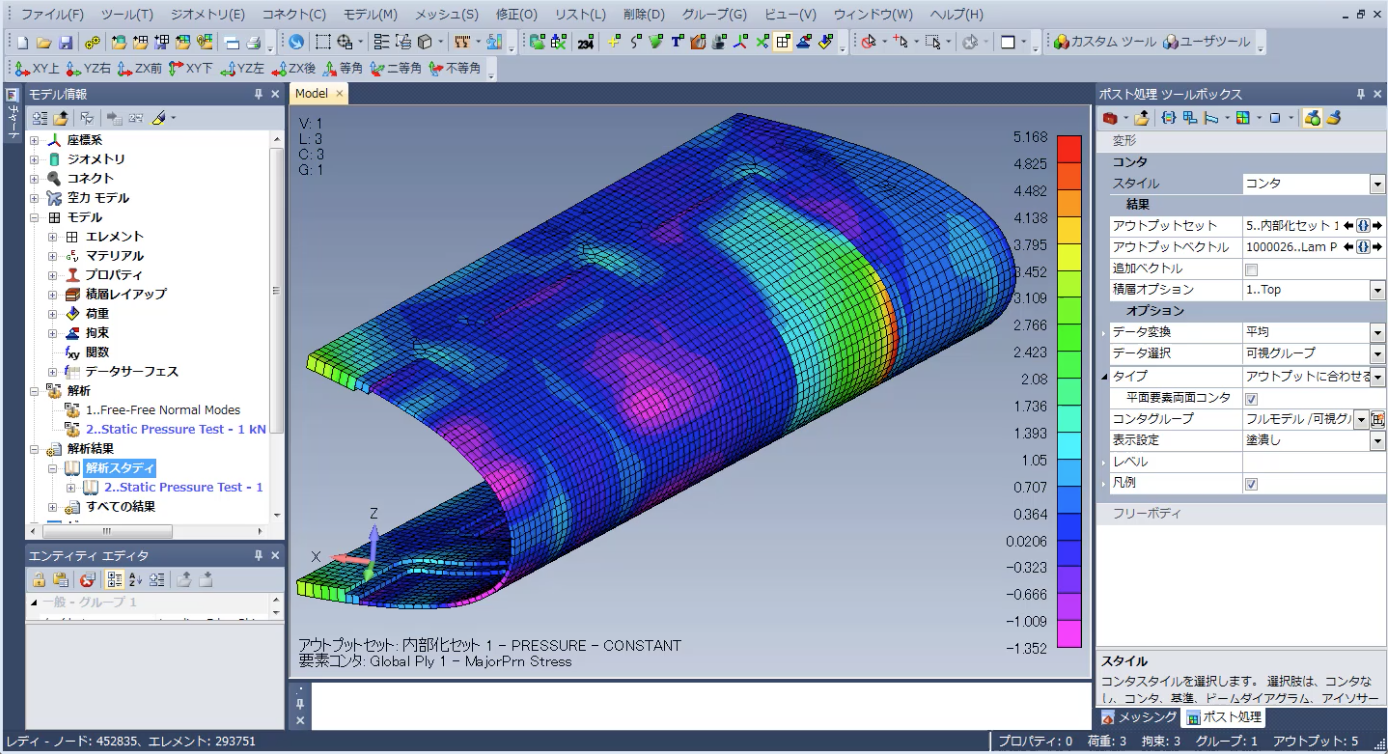Toggle the 追加ベクトル checkbox
The height and width of the screenshot is (754, 1388).
1251,269
